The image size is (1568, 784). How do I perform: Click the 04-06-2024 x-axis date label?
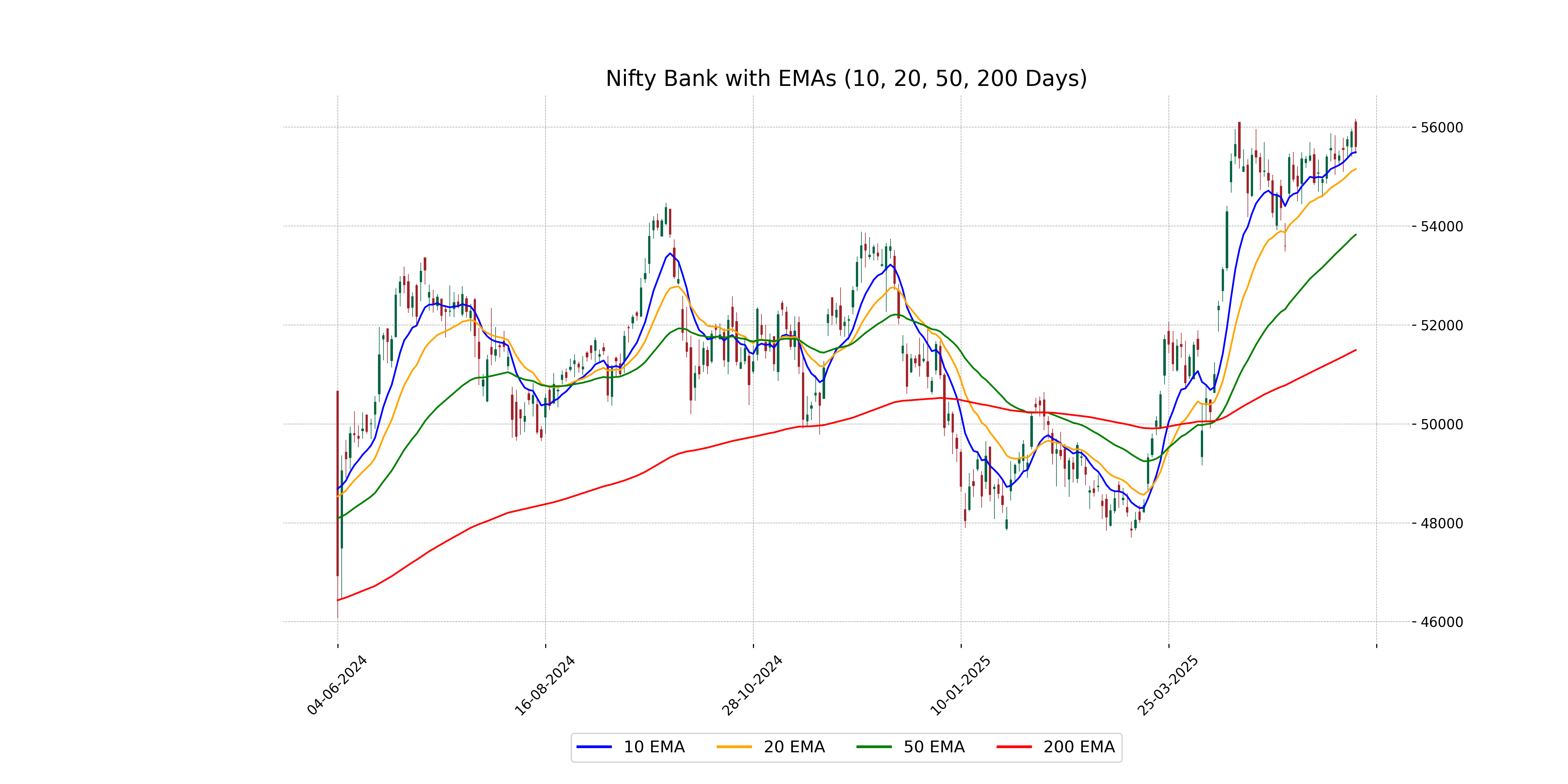point(336,685)
